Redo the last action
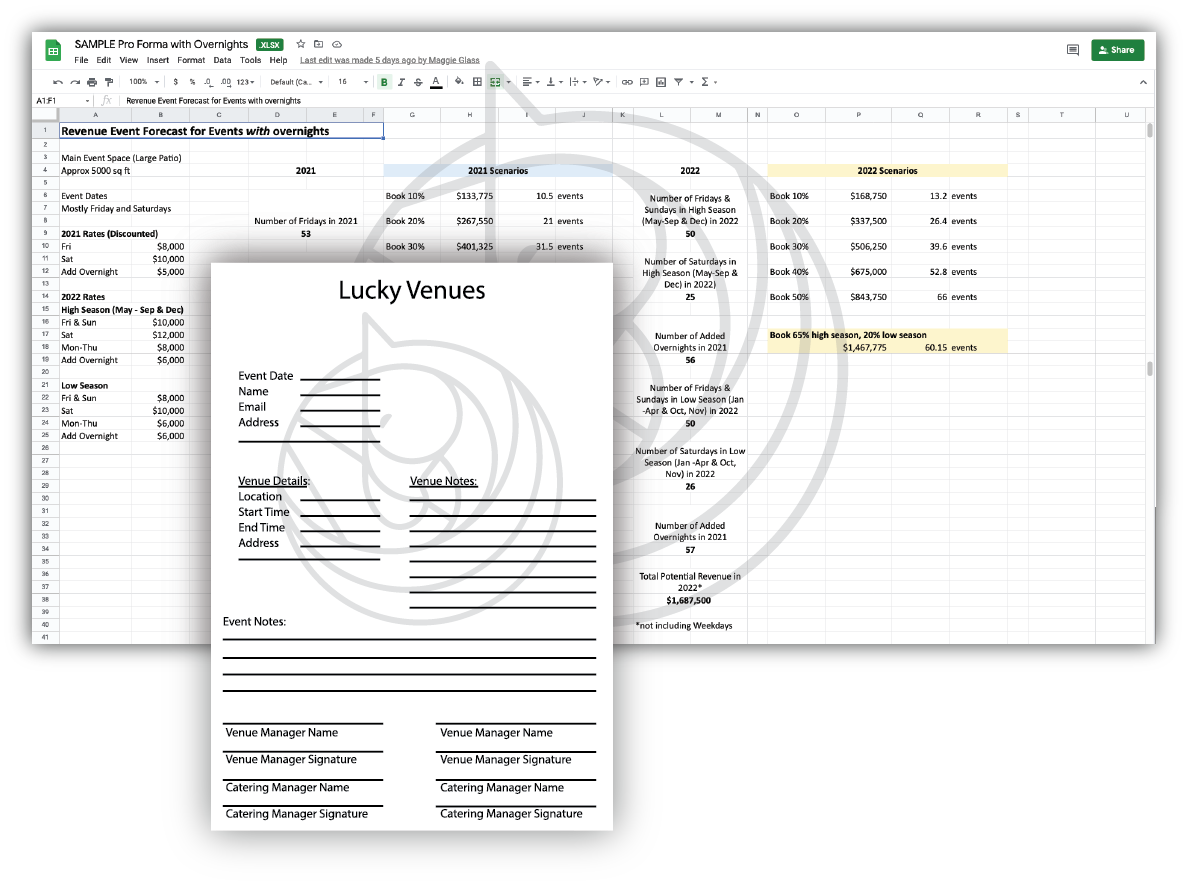 [74, 82]
